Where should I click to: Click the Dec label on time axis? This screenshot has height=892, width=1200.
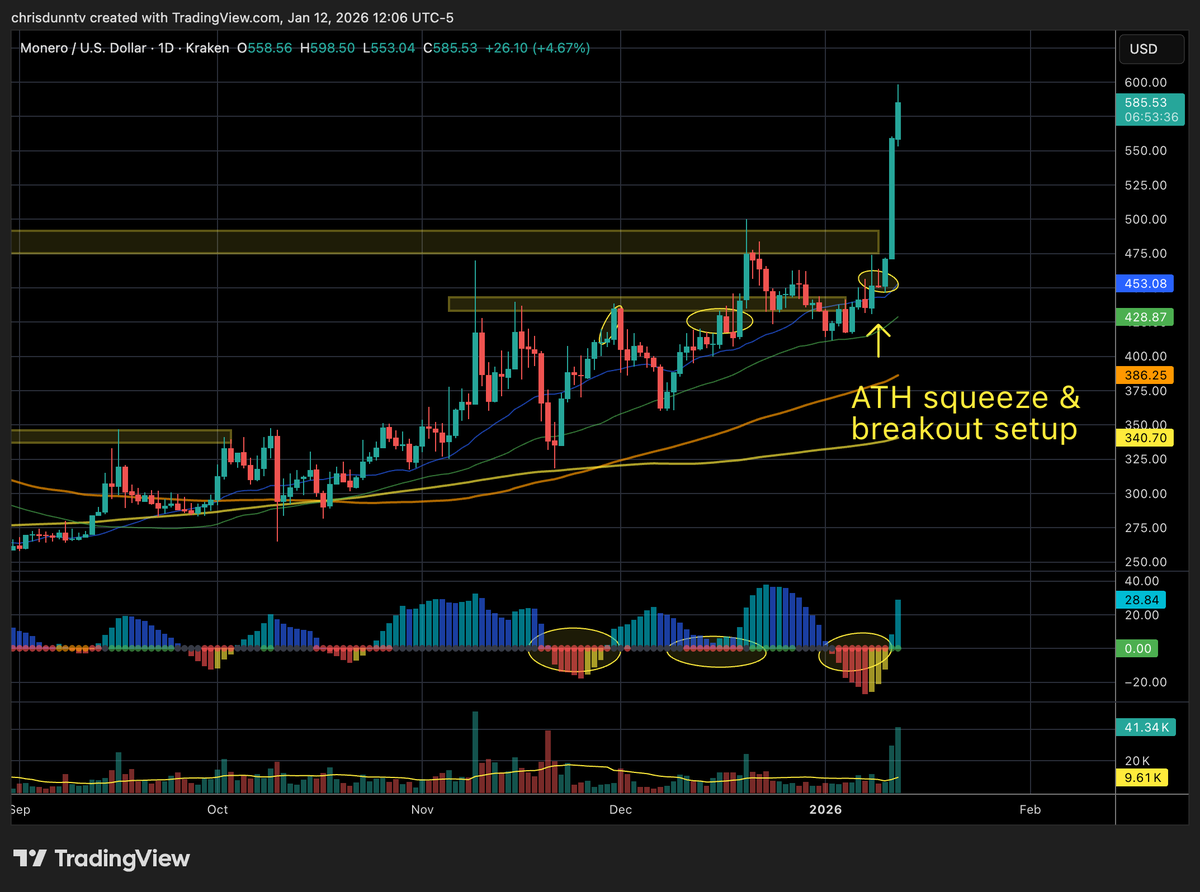(x=621, y=809)
